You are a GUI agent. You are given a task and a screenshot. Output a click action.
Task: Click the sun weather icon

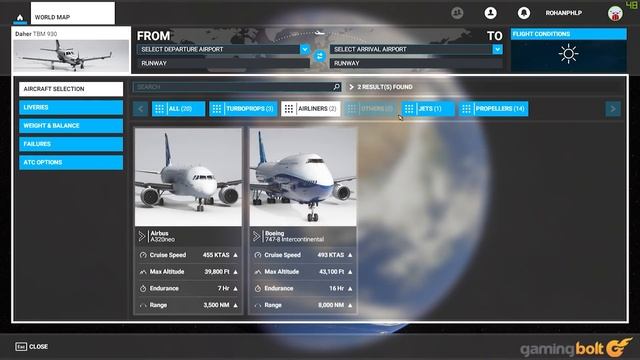click(x=568, y=54)
